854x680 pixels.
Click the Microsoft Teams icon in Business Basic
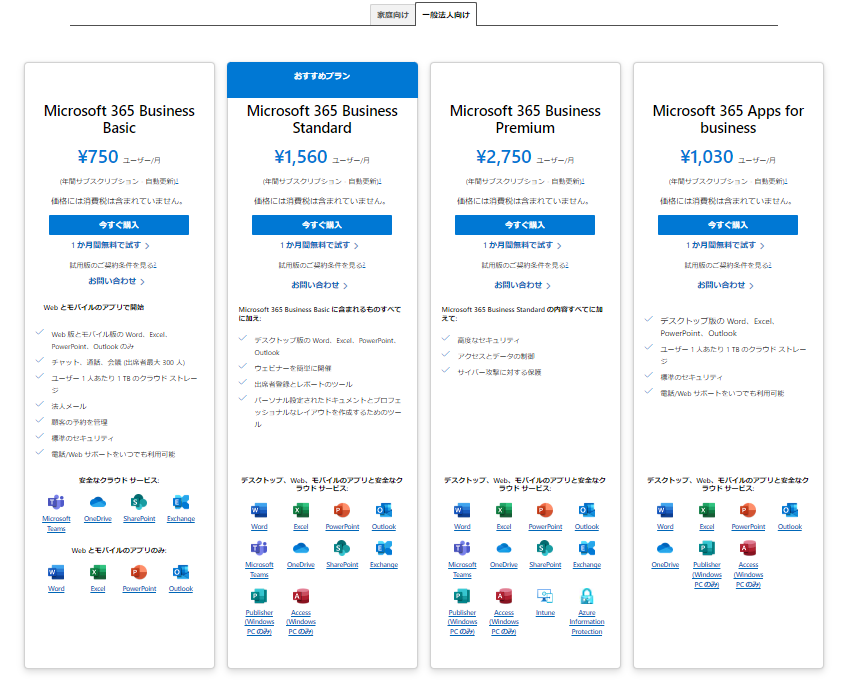tap(56, 502)
